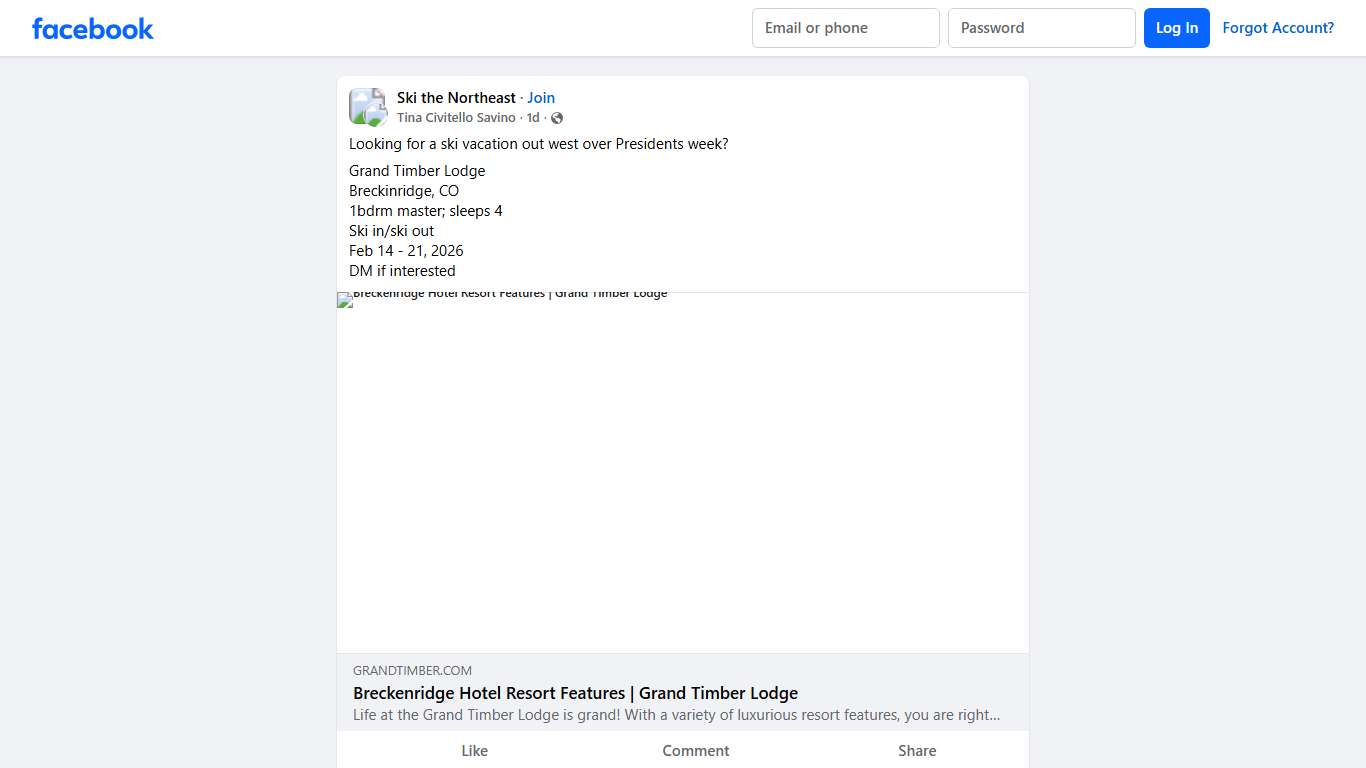
Task: Focus the Password field
Action: click(1041, 28)
